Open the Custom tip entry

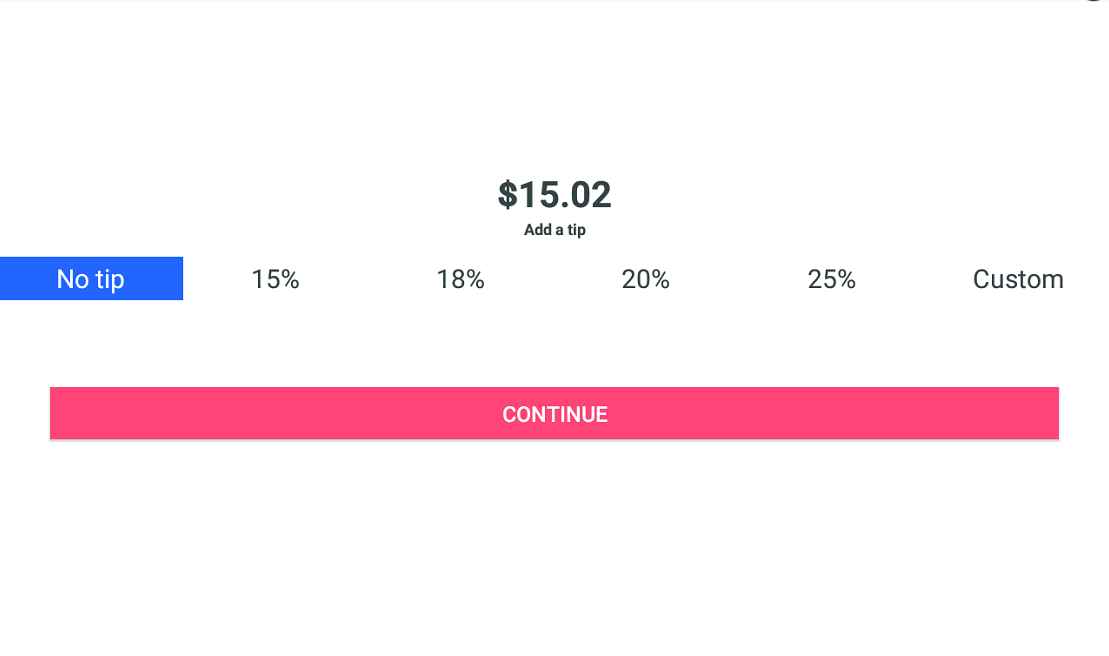[x=1017, y=279]
